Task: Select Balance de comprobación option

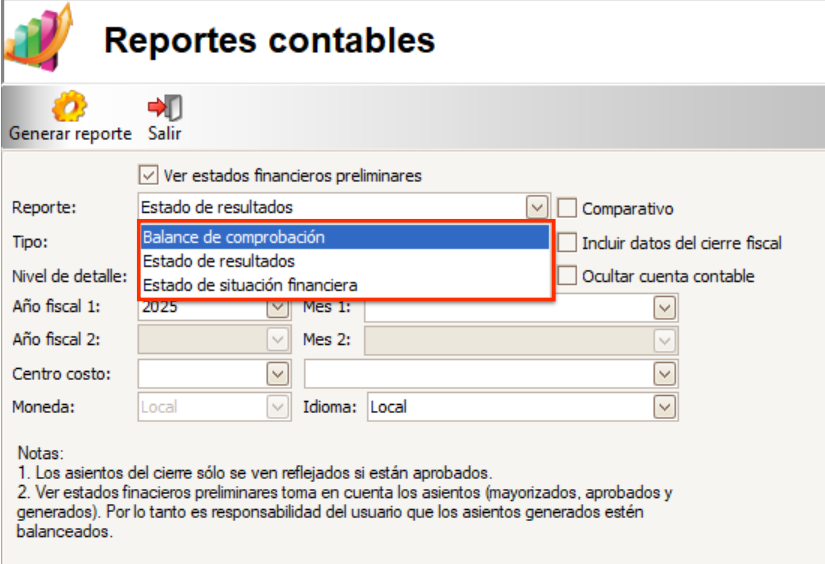Action: [345, 237]
